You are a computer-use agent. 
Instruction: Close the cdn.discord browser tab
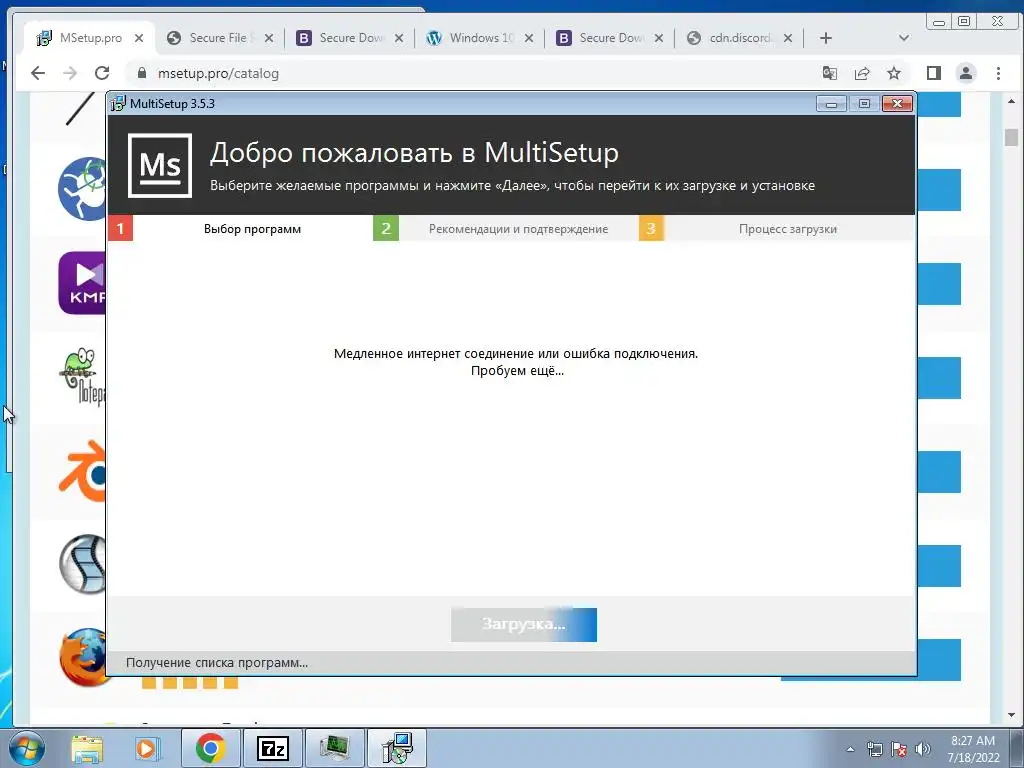(x=788, y=39)
